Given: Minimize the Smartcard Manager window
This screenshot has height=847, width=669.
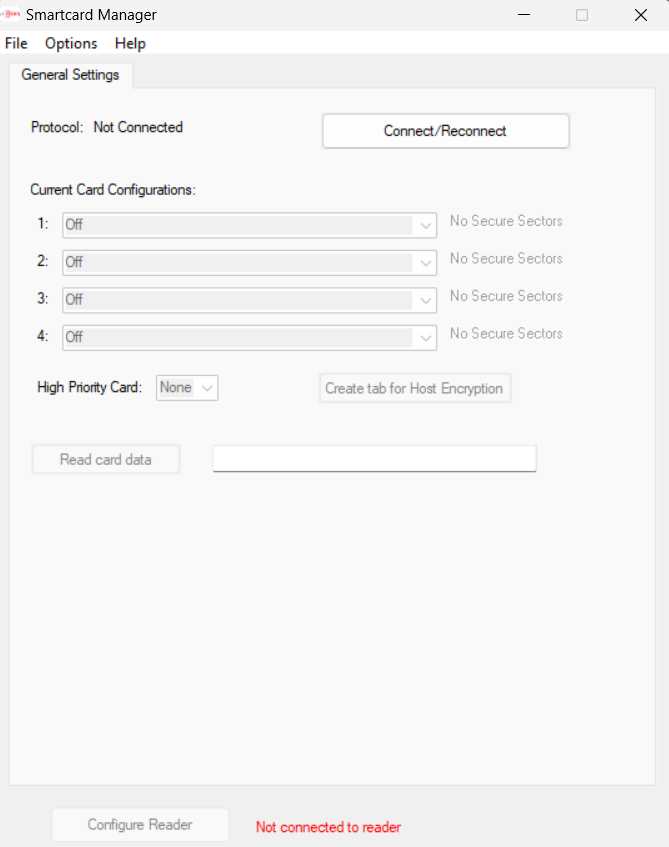Looking at the screenshot, I should [x=523, y=15].
